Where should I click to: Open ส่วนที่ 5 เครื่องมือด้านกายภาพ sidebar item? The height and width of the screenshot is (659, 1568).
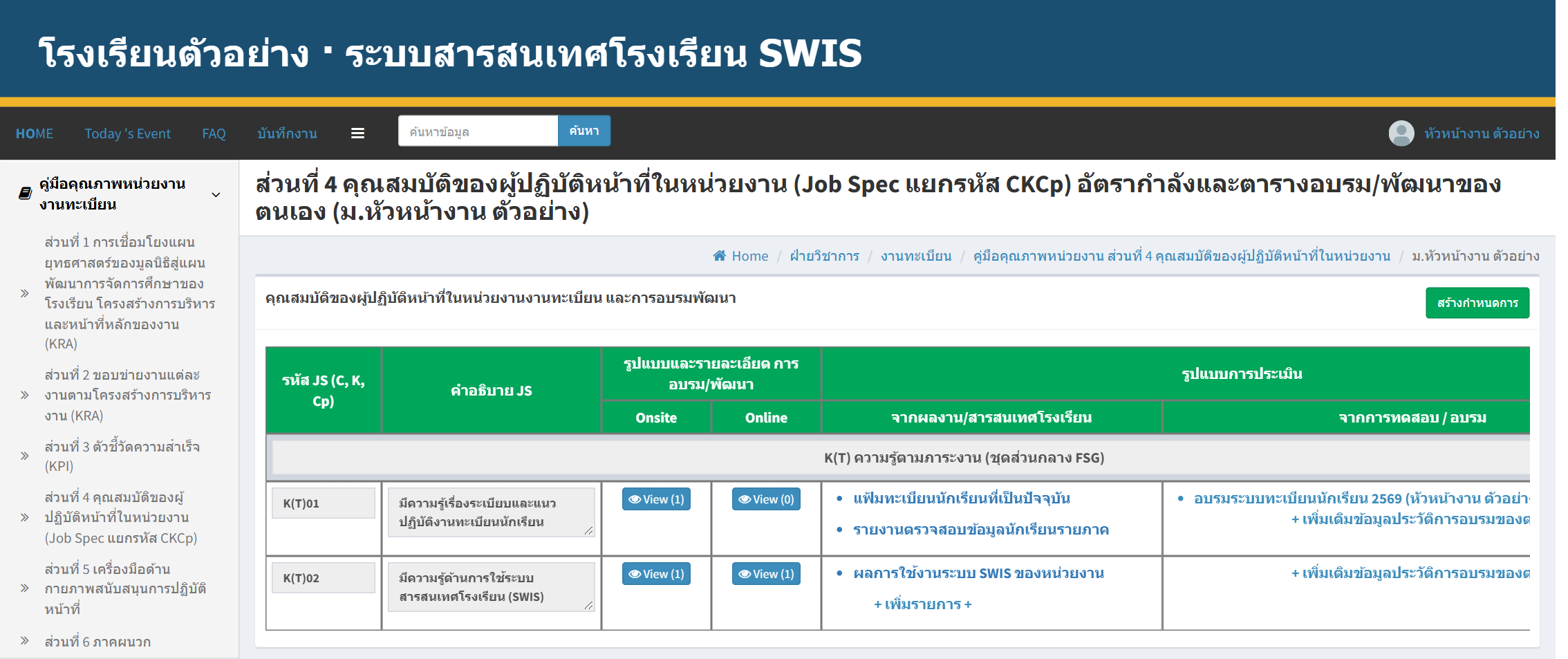point(125,588)
